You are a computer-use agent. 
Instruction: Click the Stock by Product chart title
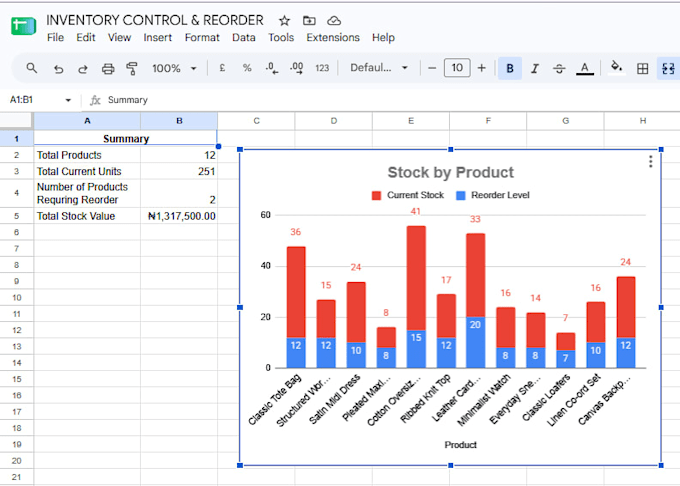click(x=451, y=173)
